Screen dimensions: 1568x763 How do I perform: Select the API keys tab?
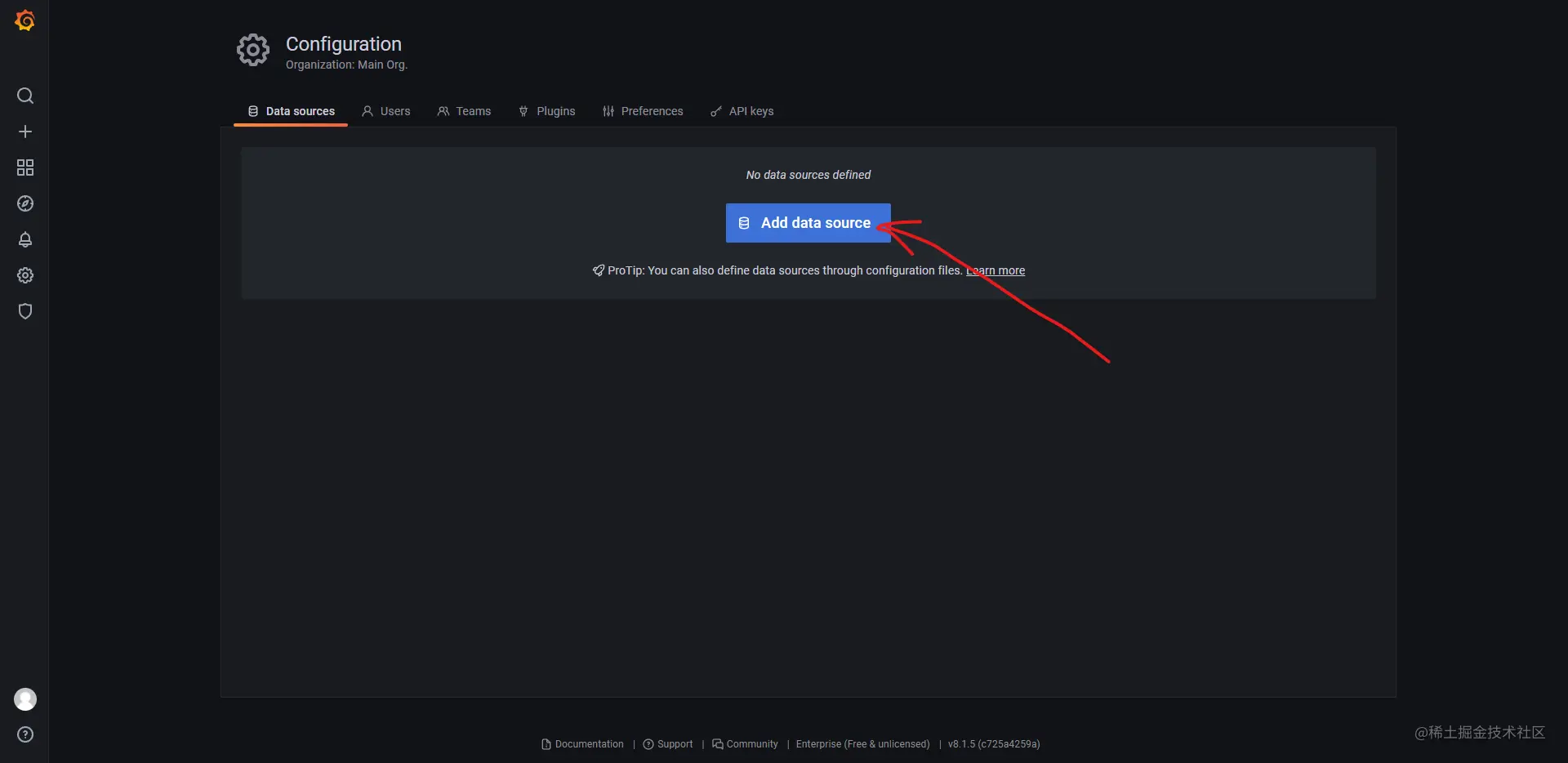[x=742, y=111]
